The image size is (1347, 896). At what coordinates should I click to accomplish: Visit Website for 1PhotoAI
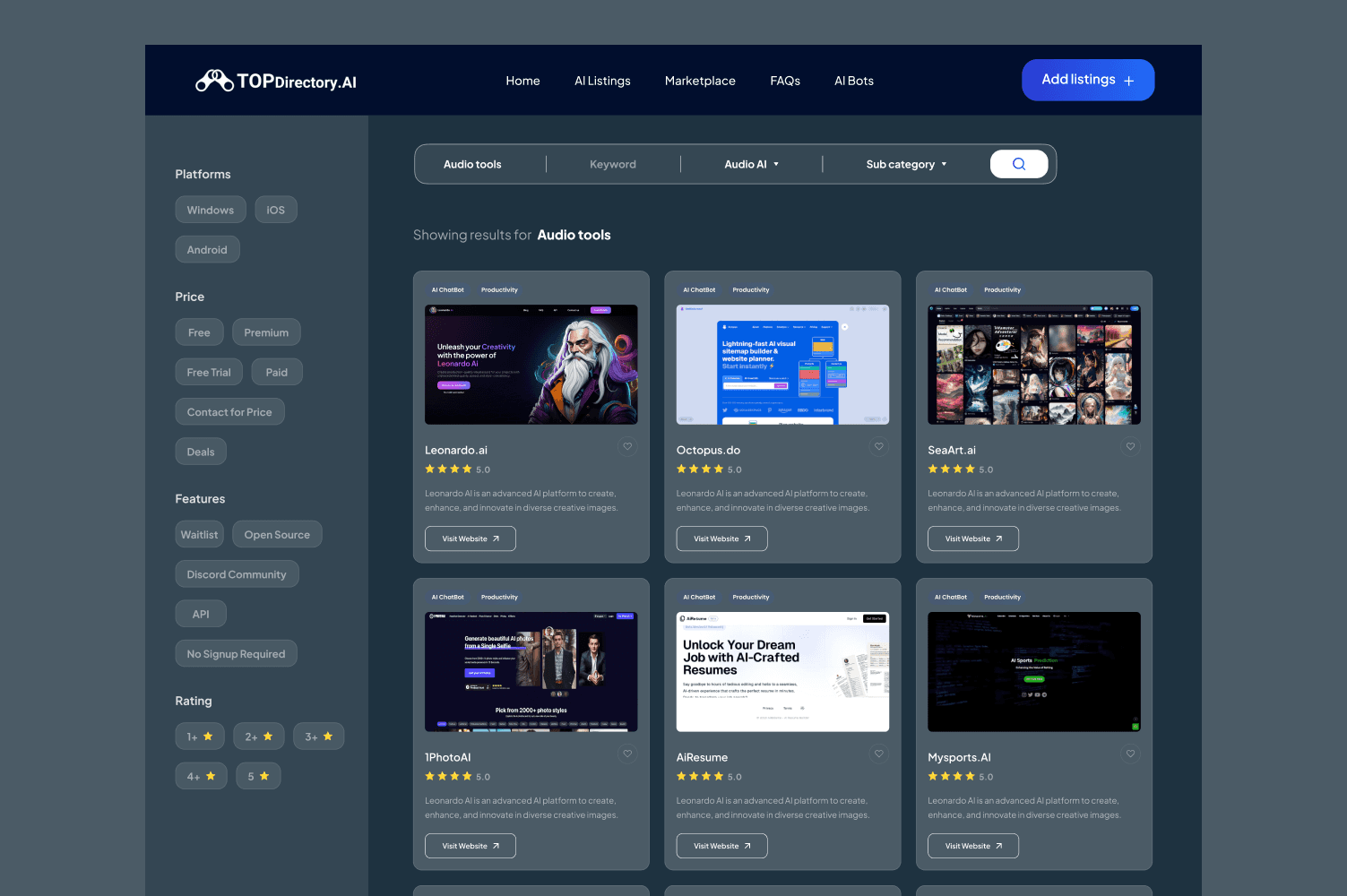471,846
